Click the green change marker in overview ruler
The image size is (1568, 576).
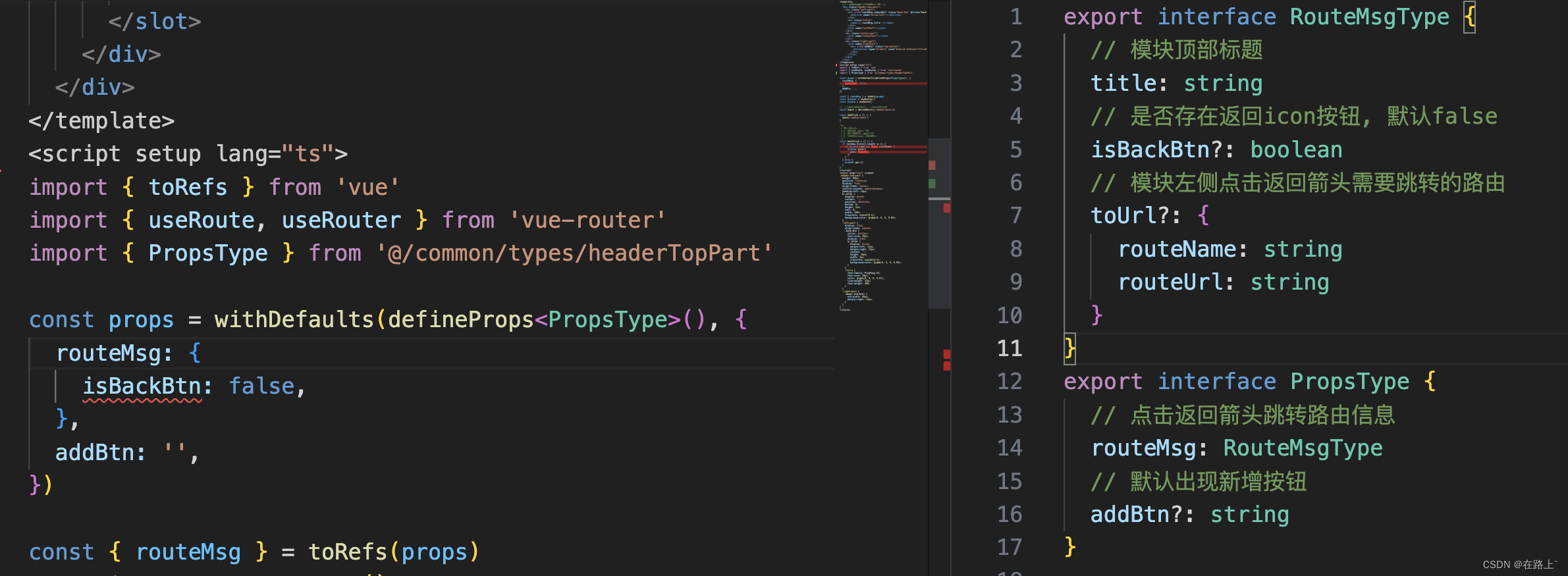[x=932, y=183]
